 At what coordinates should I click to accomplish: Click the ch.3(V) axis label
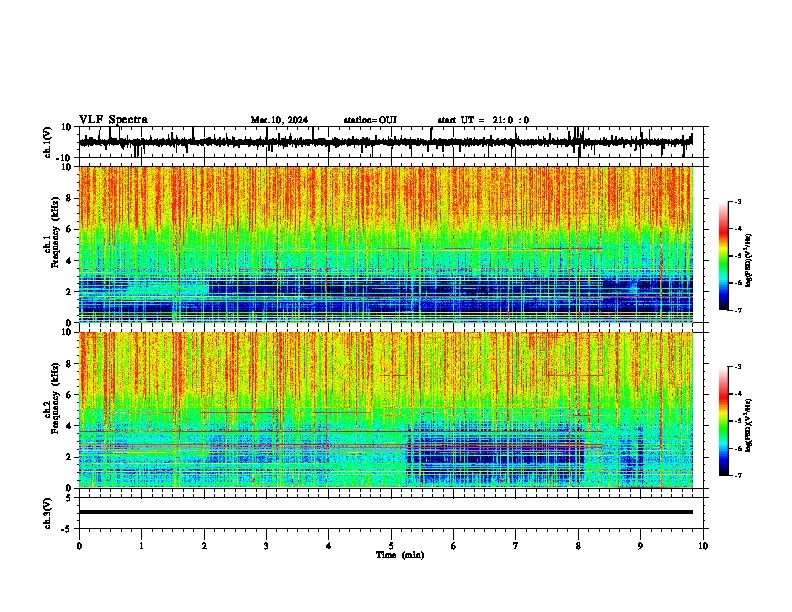[x=48, y=513]
